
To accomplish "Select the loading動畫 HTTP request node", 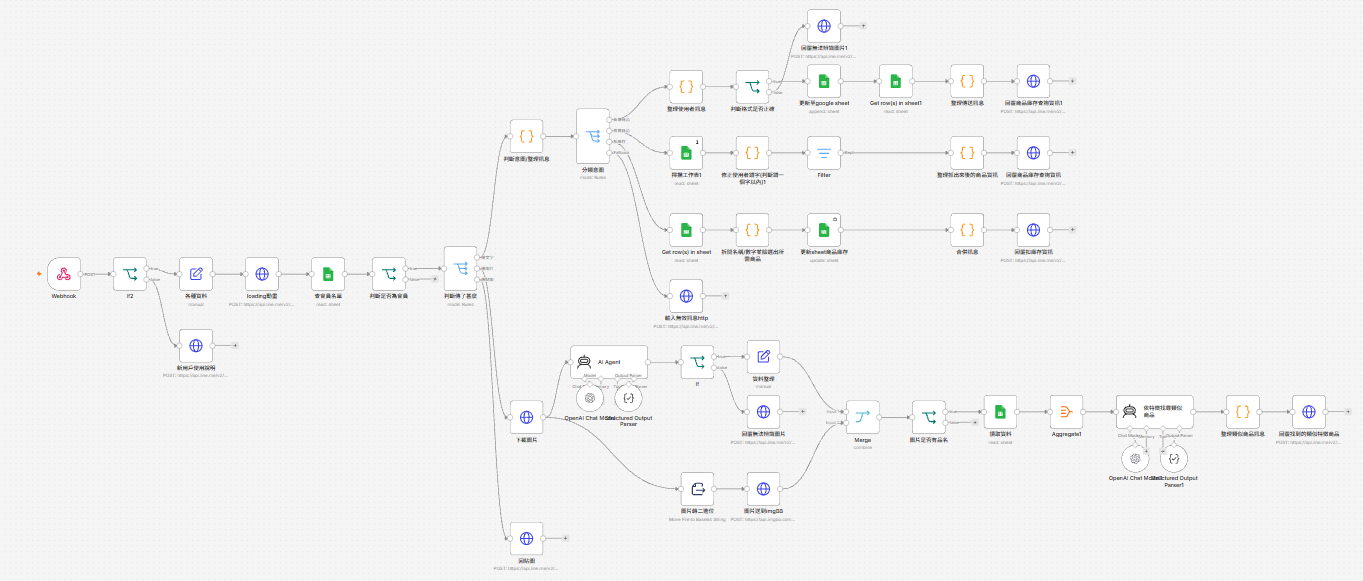I will (262, 274).
